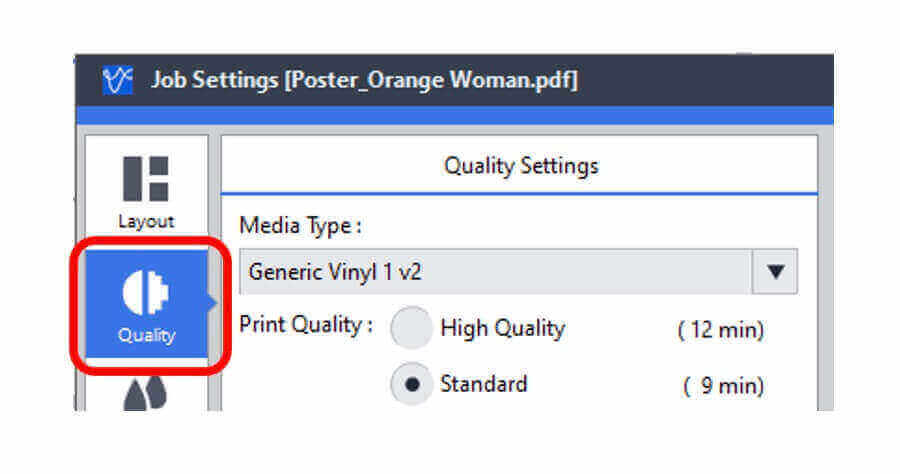Click the Print Quality label
Viewport: 900px width, 474px height.
click(306, 325)
